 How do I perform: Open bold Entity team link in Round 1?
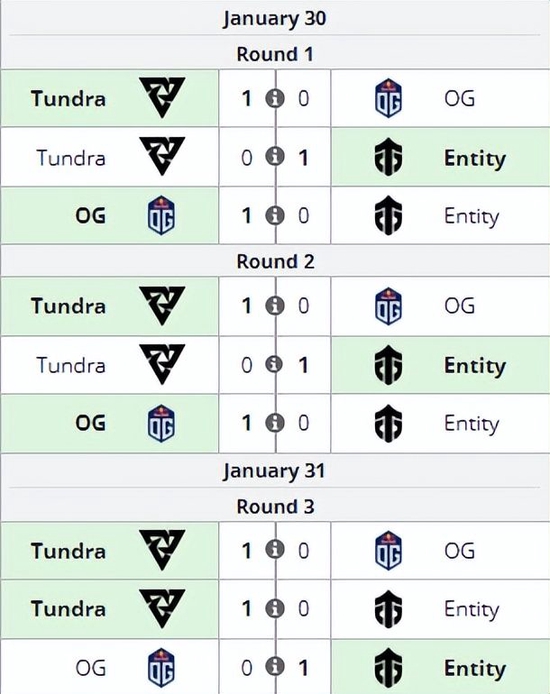475,158
